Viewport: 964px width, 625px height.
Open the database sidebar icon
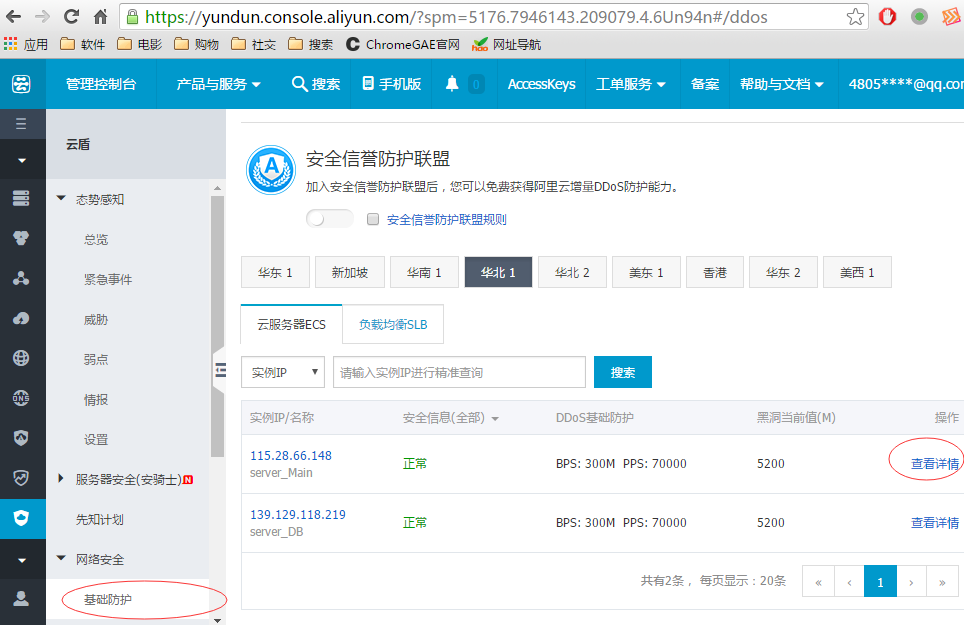click(x=21, y=238)
